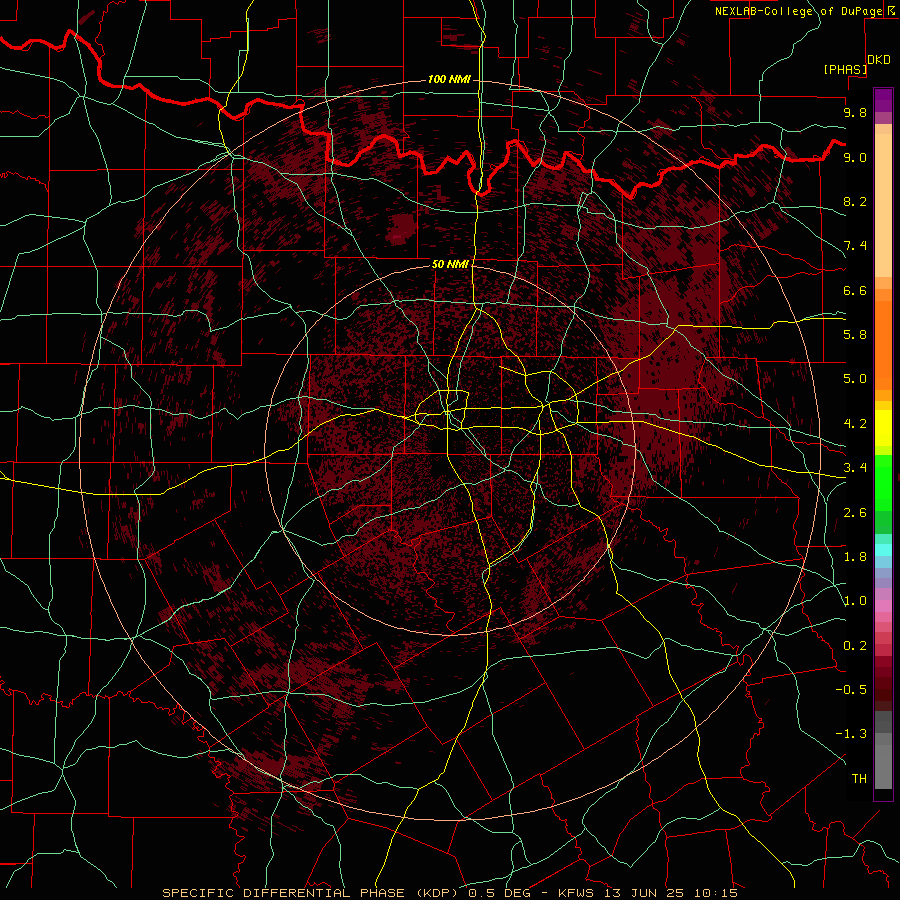Click the 6.6 scale label

point(855,290)
